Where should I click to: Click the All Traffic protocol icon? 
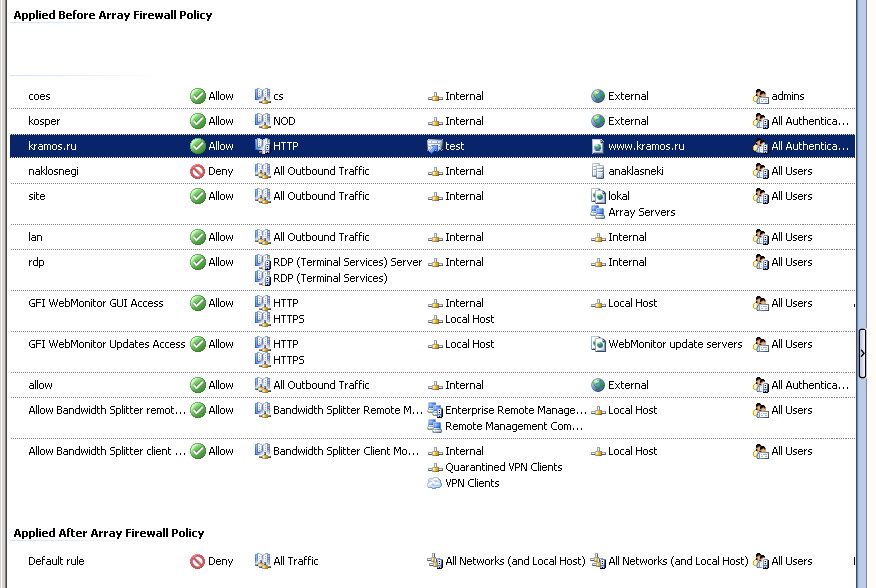click(x=263, y=561)
